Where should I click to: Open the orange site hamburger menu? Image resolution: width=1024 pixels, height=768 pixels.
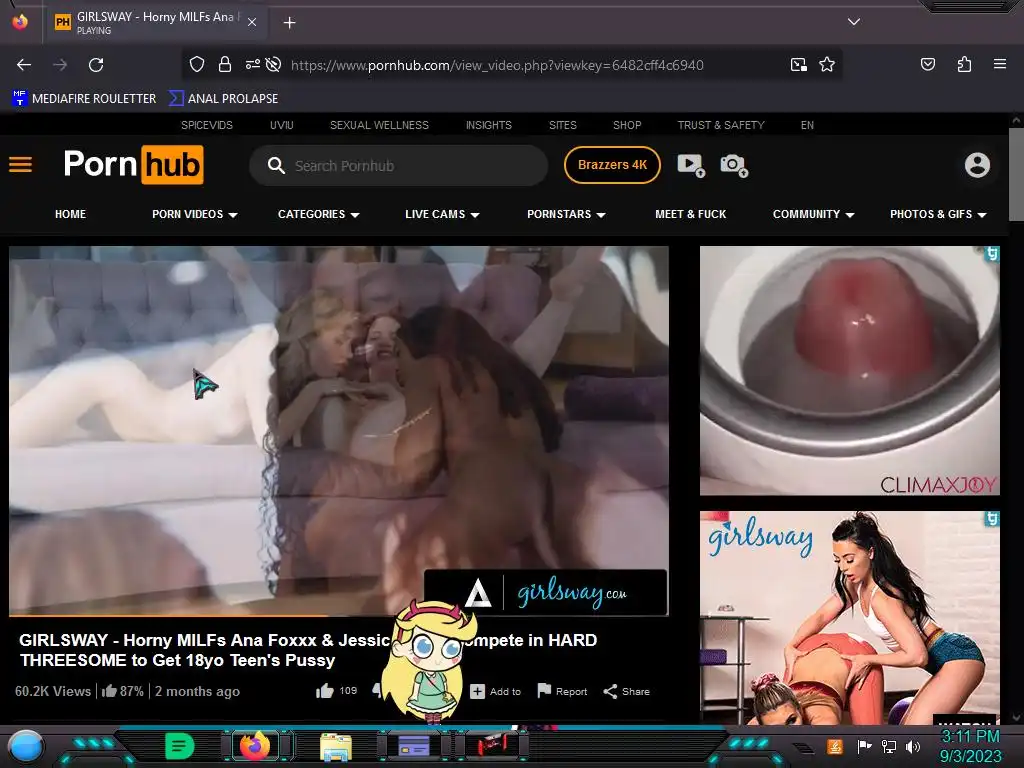(20, 165)
